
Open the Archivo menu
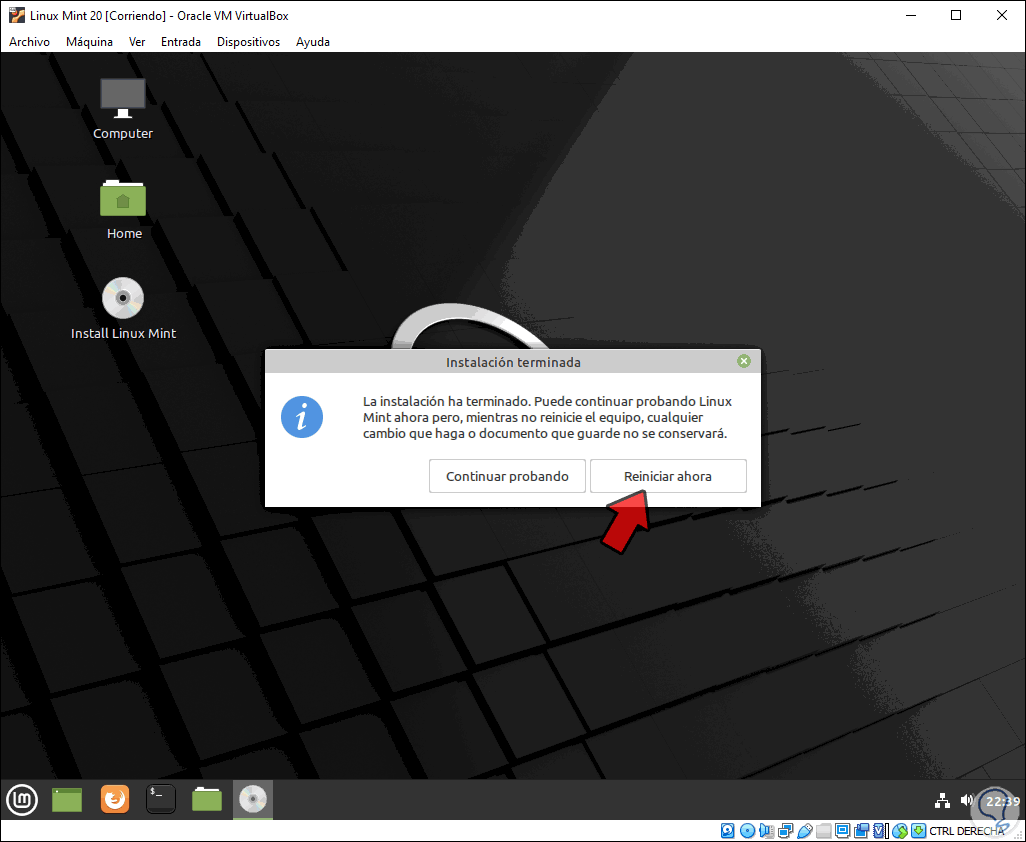(x=29, y=42)
